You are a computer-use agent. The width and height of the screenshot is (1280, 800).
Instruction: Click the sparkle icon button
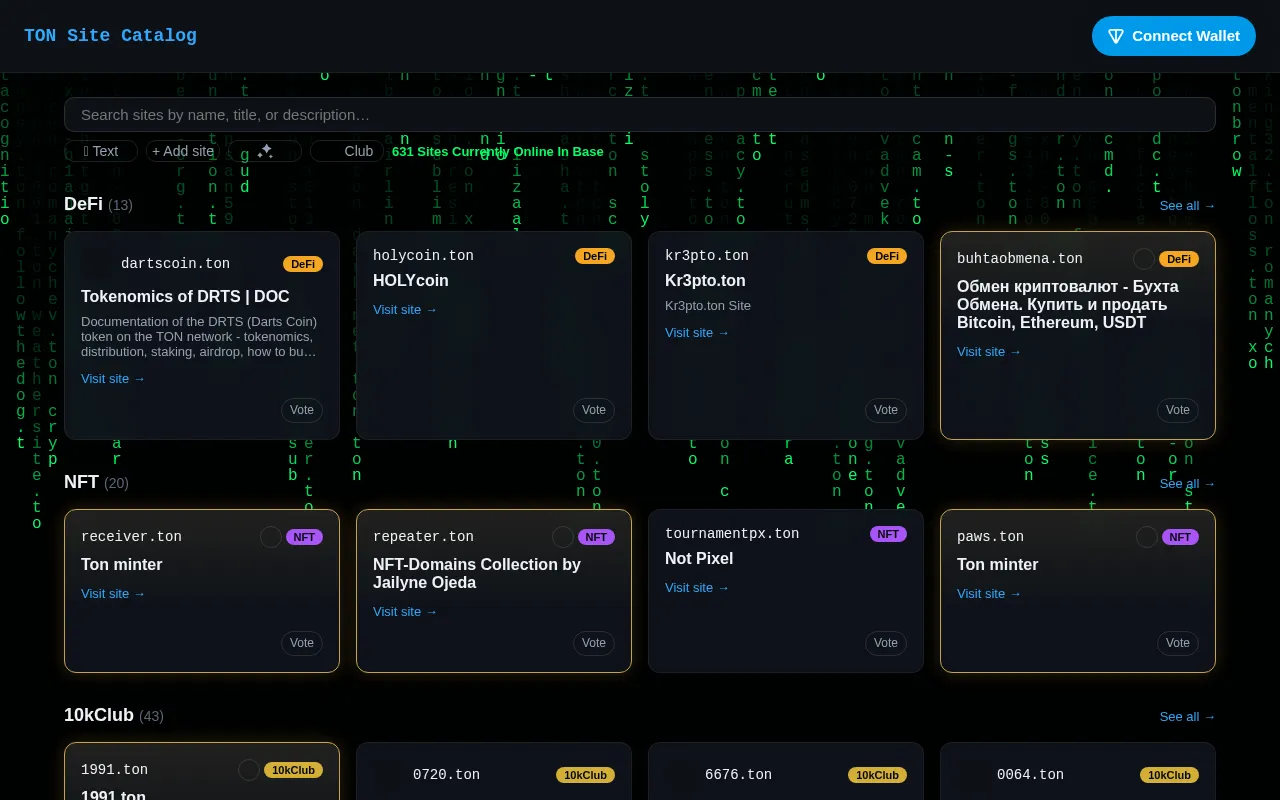pos(265,151)
